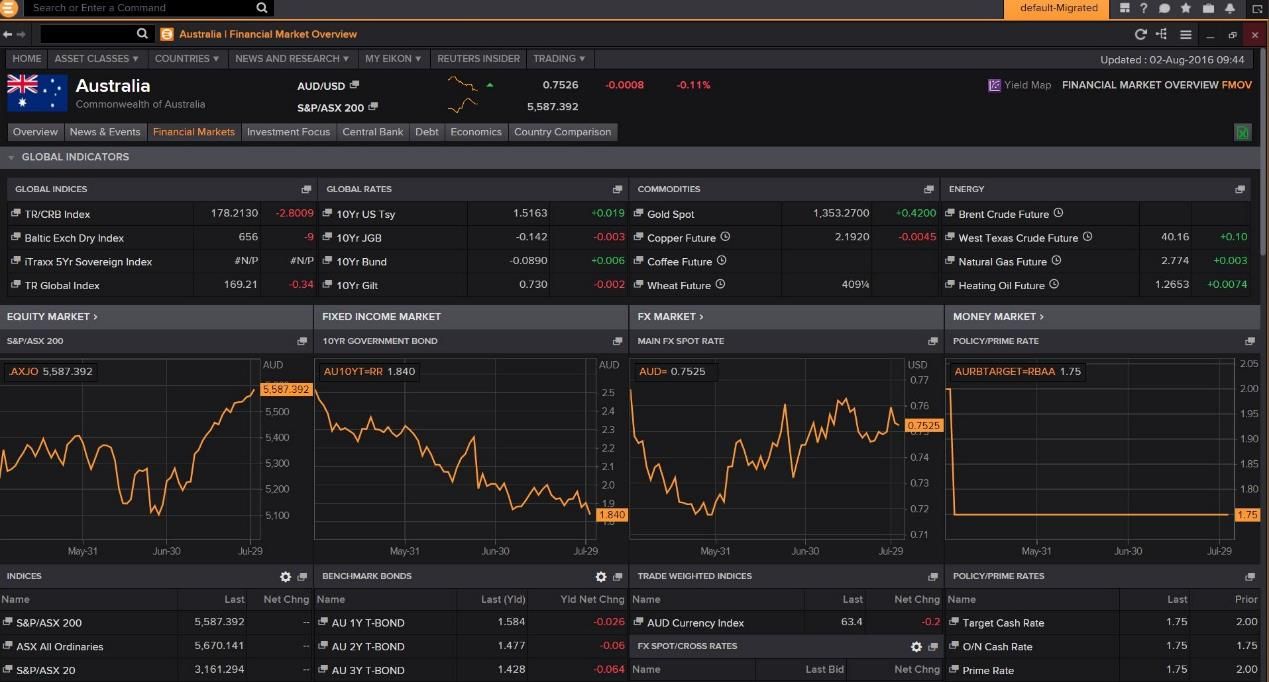This screenshot has width=1269, height=682.
Task: Open the hamburger menu in page toolbar
Action: point(1185,34)
